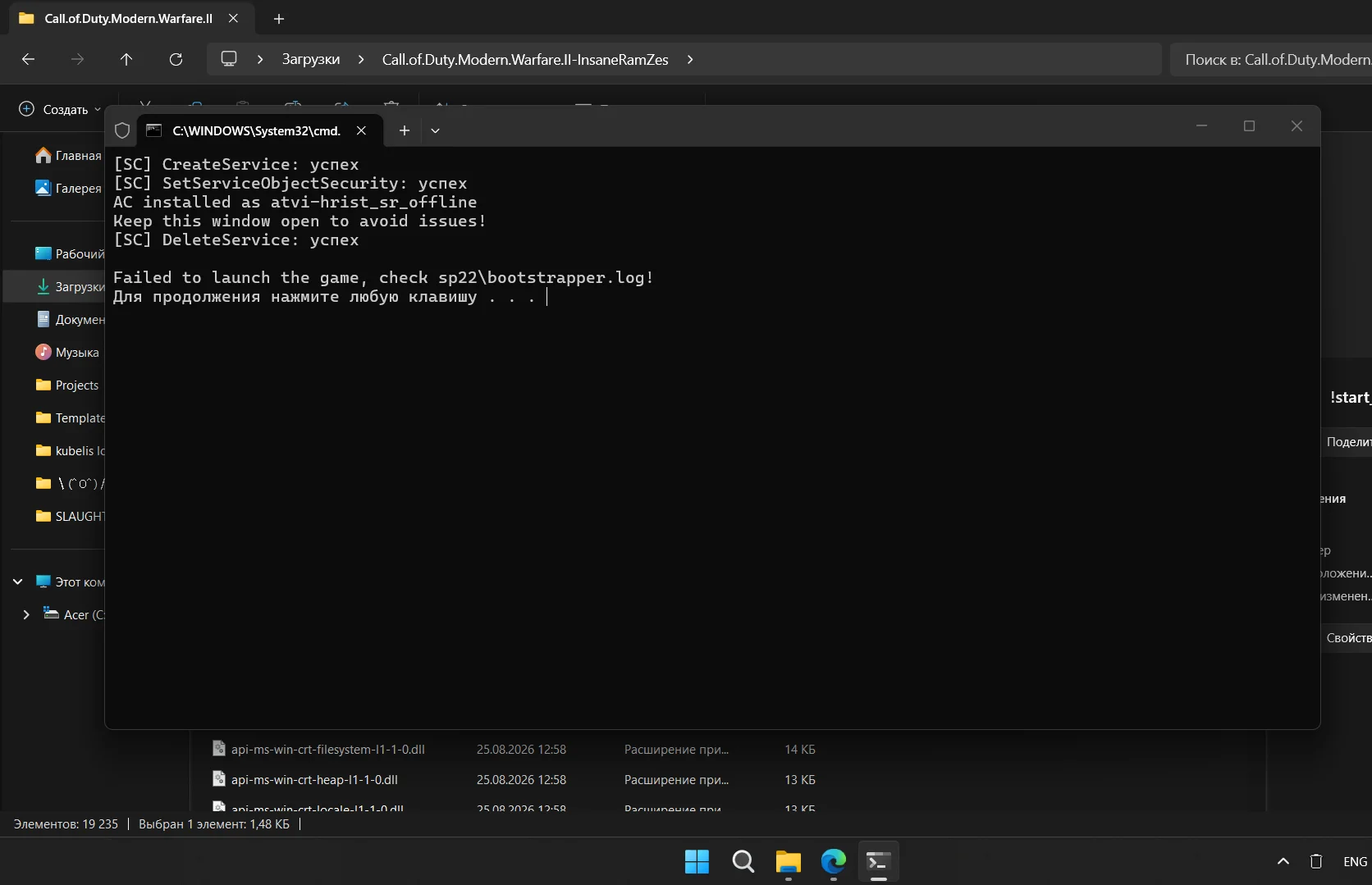
Task: Open the SLAUGHT folder in sidebar
Action: coord(69,516)
